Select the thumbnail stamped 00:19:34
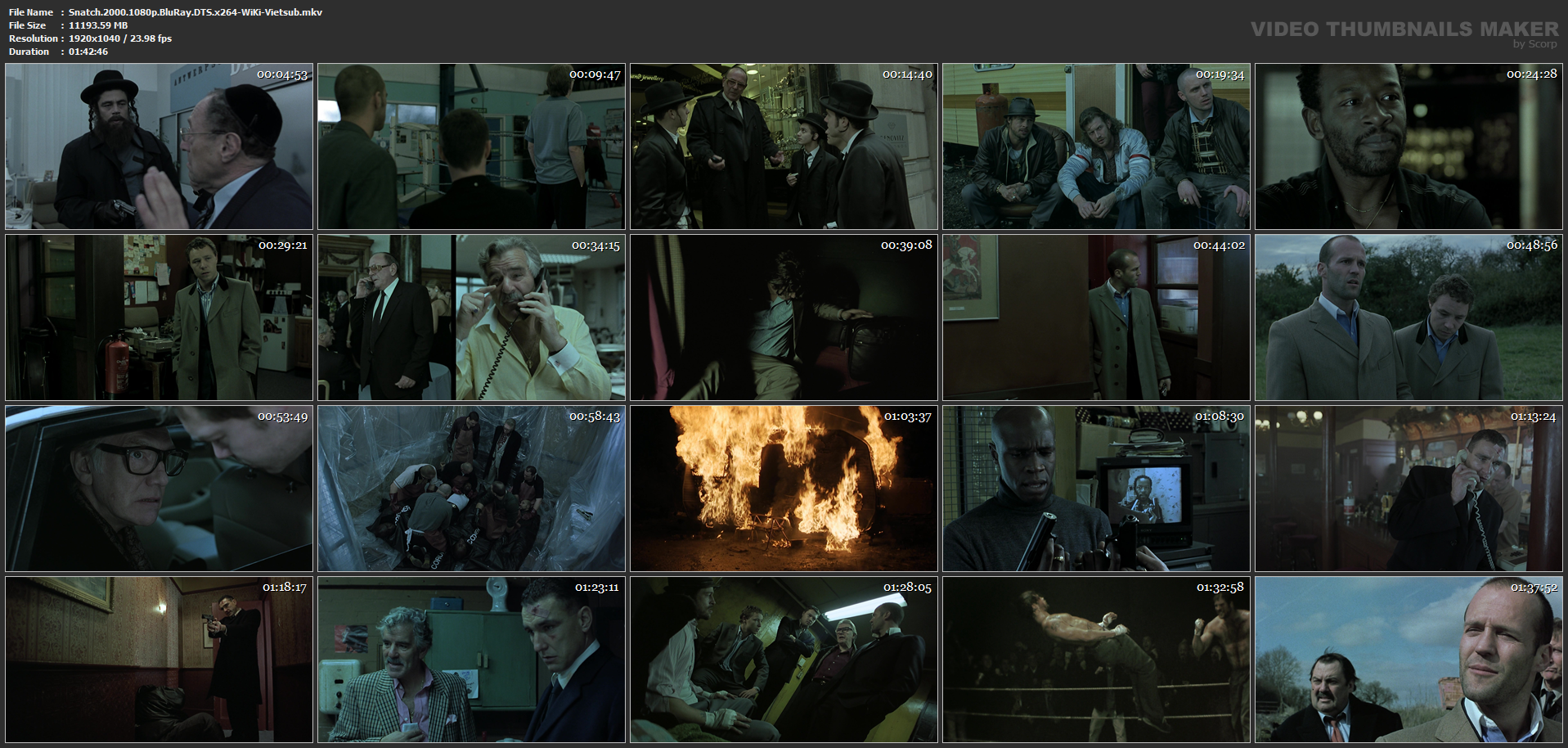 pyautogui.click(x=1096, y=146)
